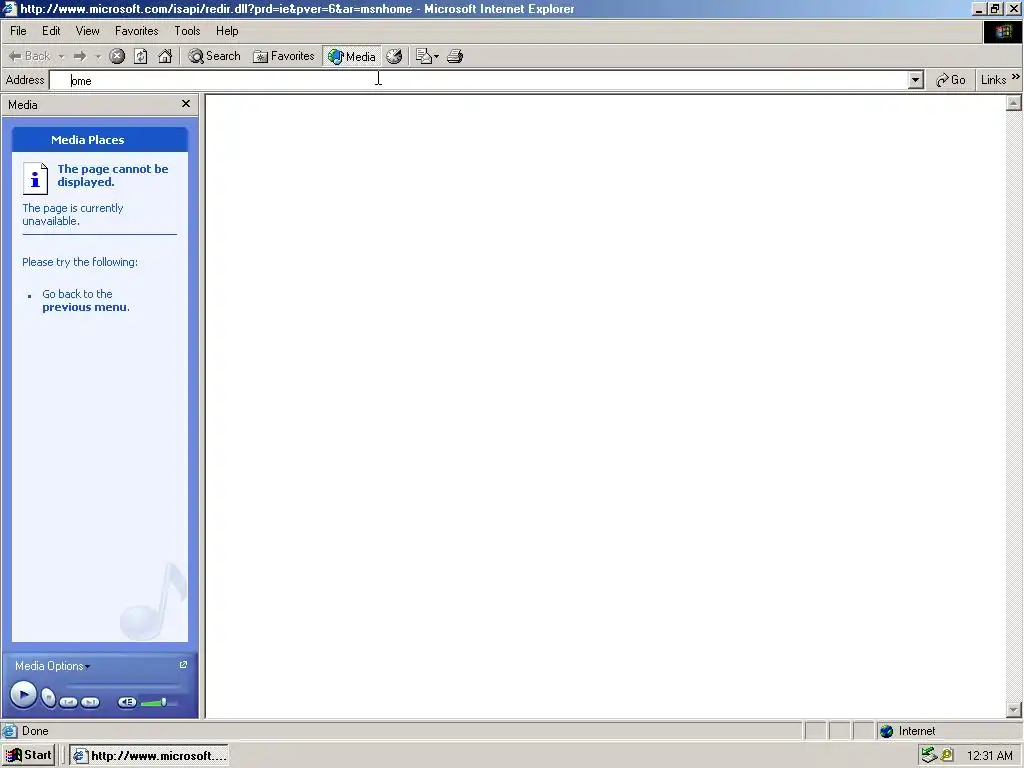Click the Stop button in media player
1024x768 pixels.
coord(48,698)
